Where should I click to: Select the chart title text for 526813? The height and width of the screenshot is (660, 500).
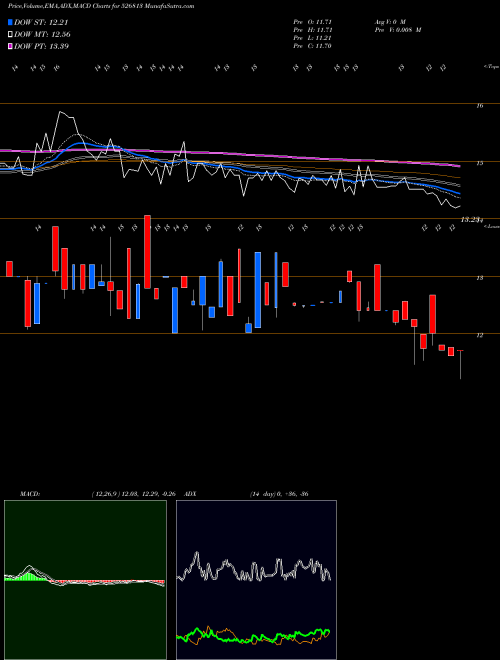point(101,7)
